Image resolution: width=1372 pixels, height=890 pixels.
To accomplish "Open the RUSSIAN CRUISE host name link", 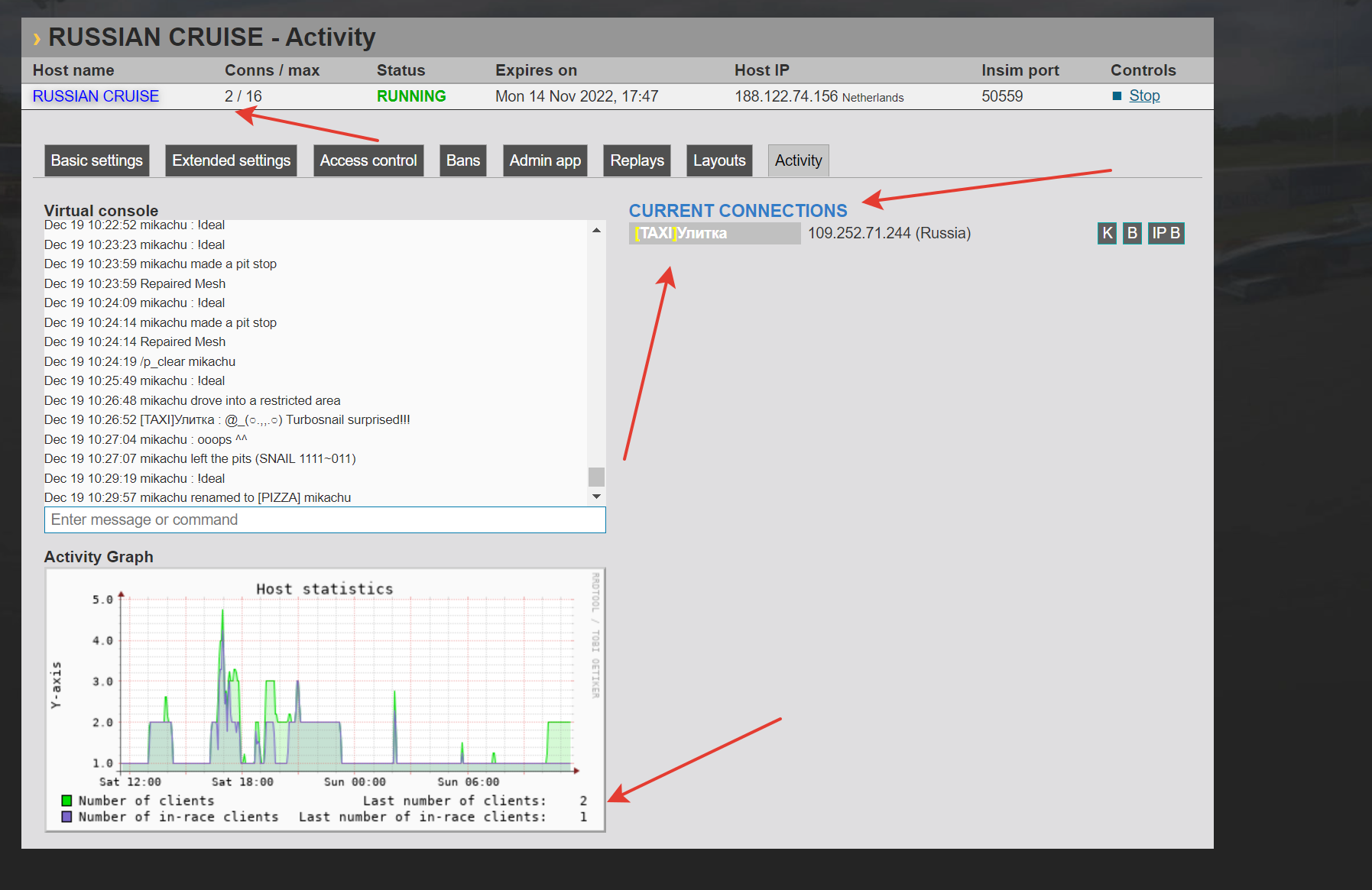I will (x=96, y=96).
